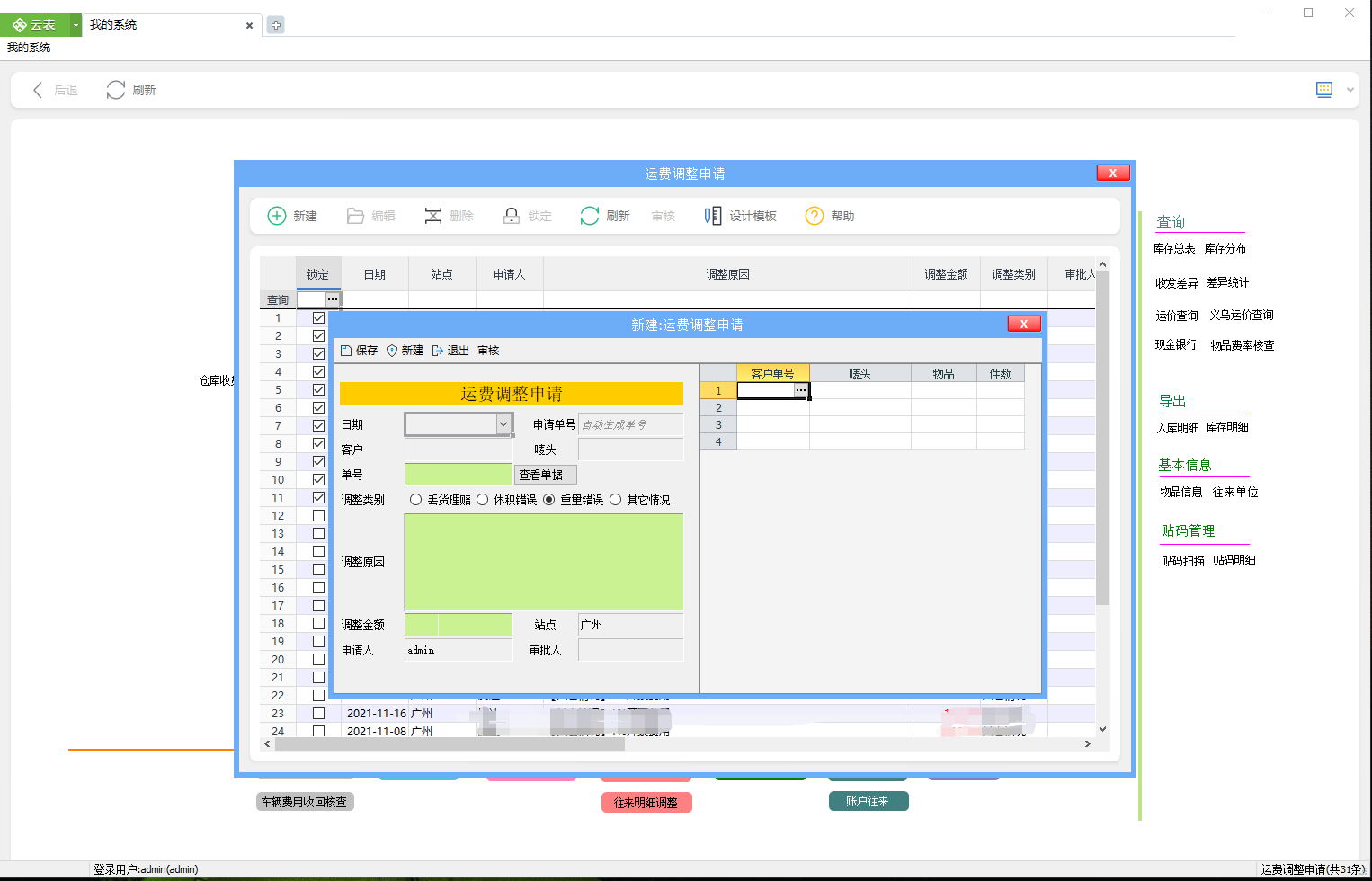Click the 审核 item in dialog toolbar
Screen dimensions: 1372x881
tap(488, 351)
